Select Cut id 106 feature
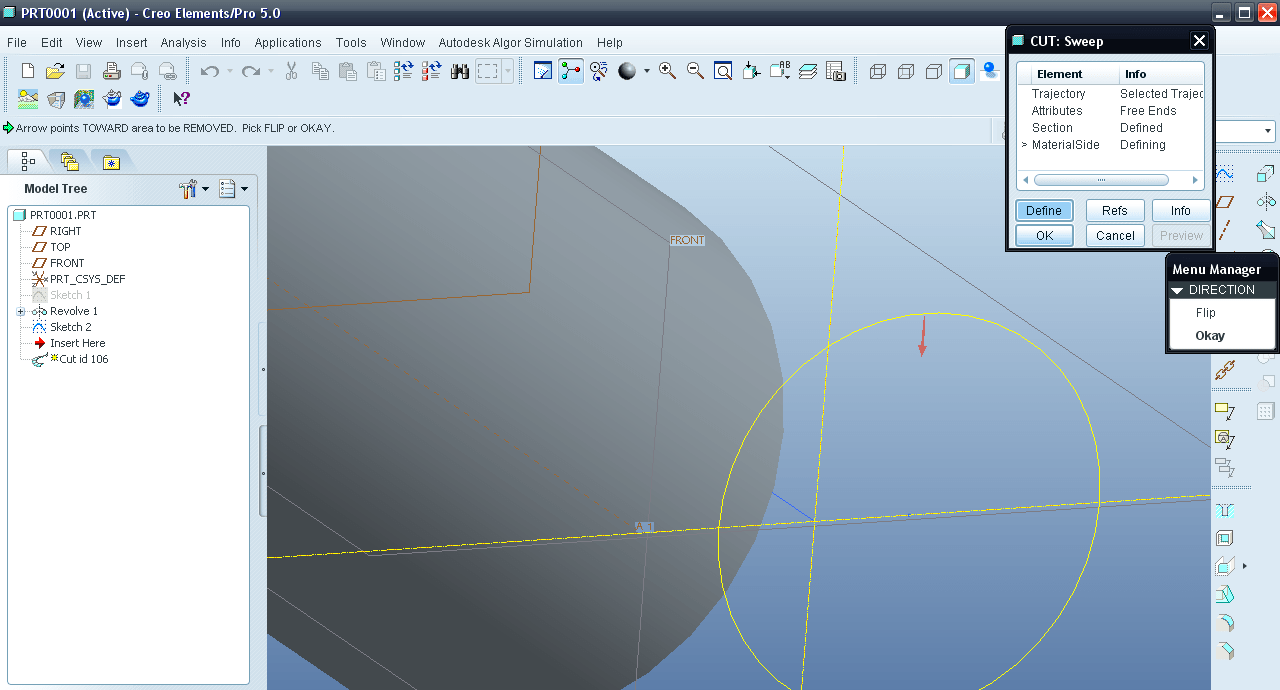Screen dimensions: 1280x690 point(83,359)
